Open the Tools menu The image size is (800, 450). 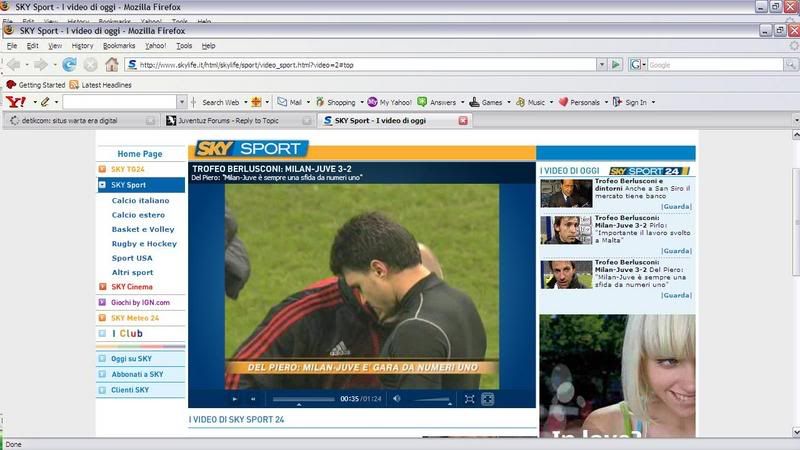point(184,45)
